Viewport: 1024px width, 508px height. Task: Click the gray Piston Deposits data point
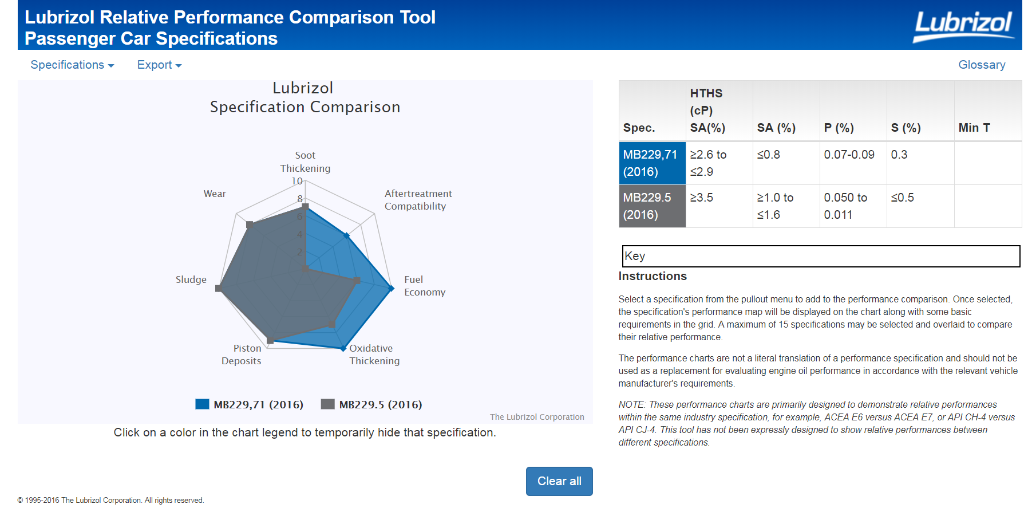(x=269, y=341)
